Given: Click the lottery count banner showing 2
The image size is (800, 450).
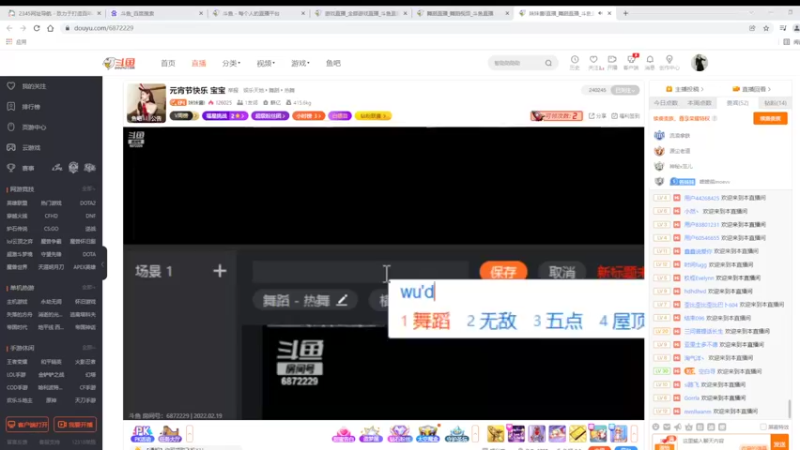Looking at the screenshot, I should (556, 116).
